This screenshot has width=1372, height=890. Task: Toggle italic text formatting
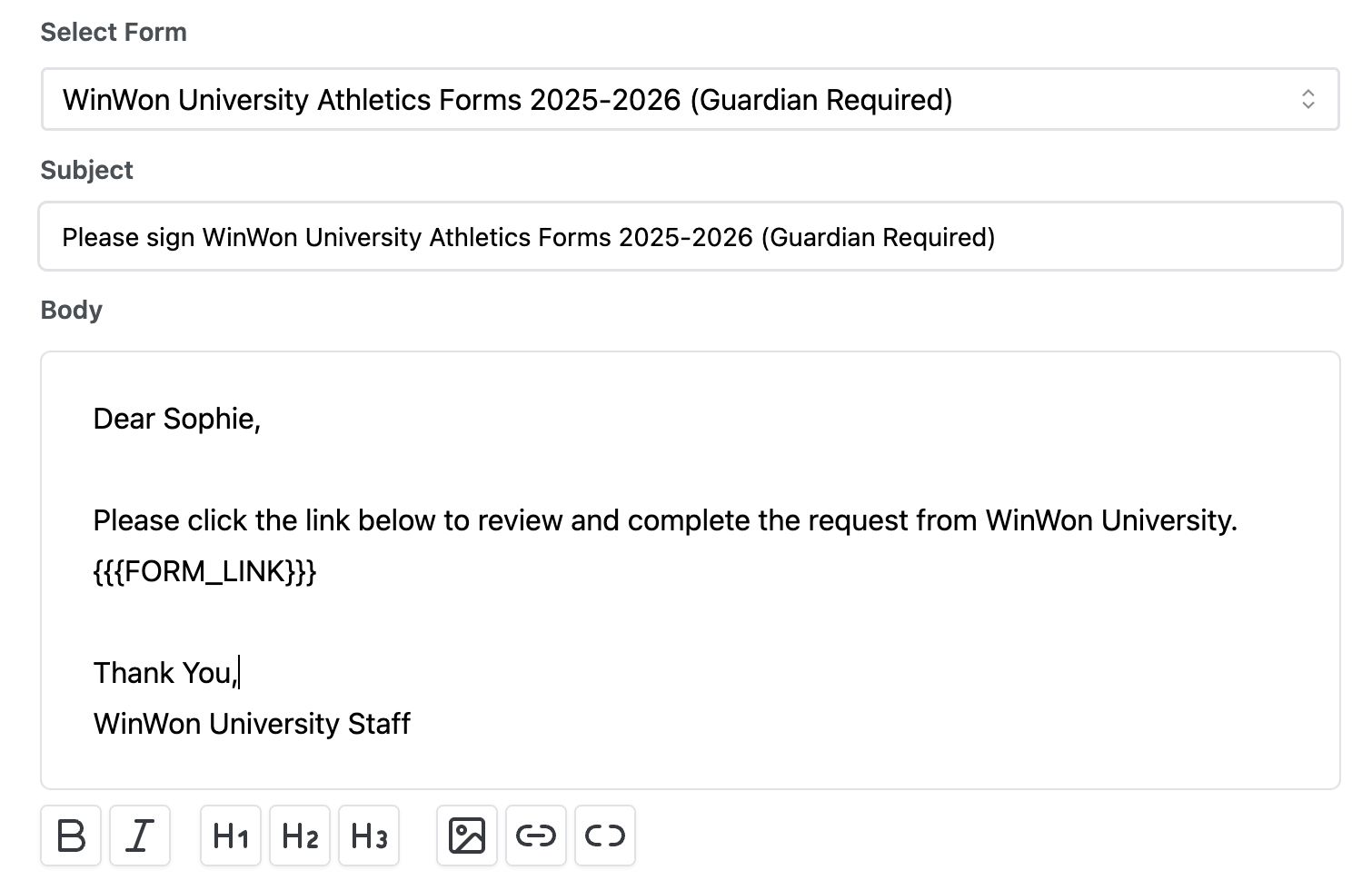click(x=140, y=836)
